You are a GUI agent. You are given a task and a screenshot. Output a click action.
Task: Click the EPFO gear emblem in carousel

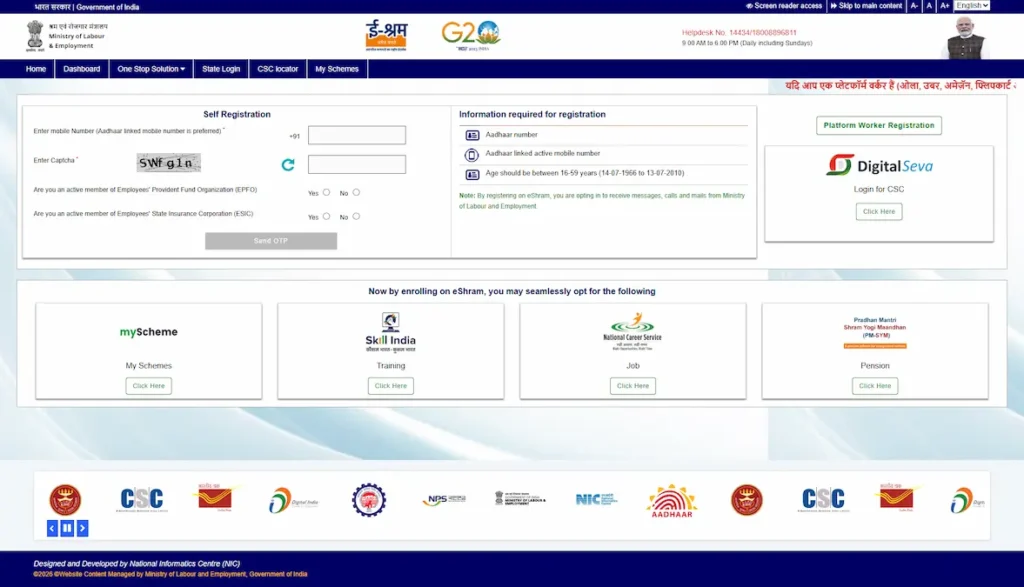click(369, 500)
